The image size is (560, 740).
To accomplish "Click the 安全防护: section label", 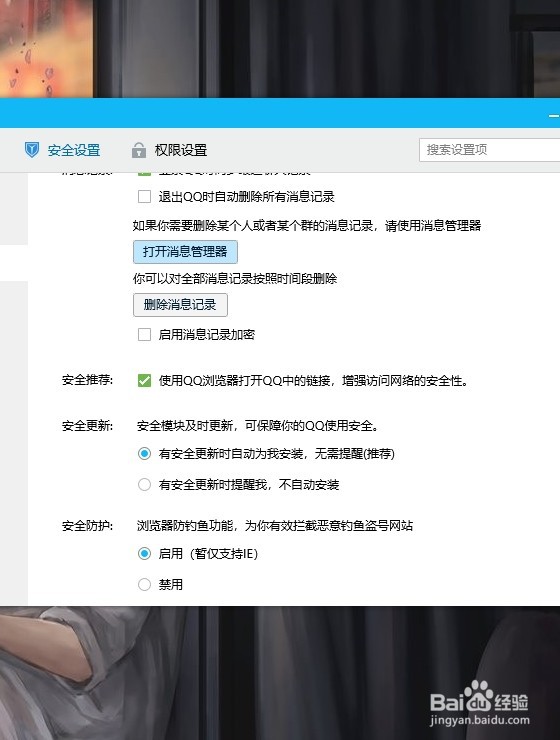I will (87, 526).
